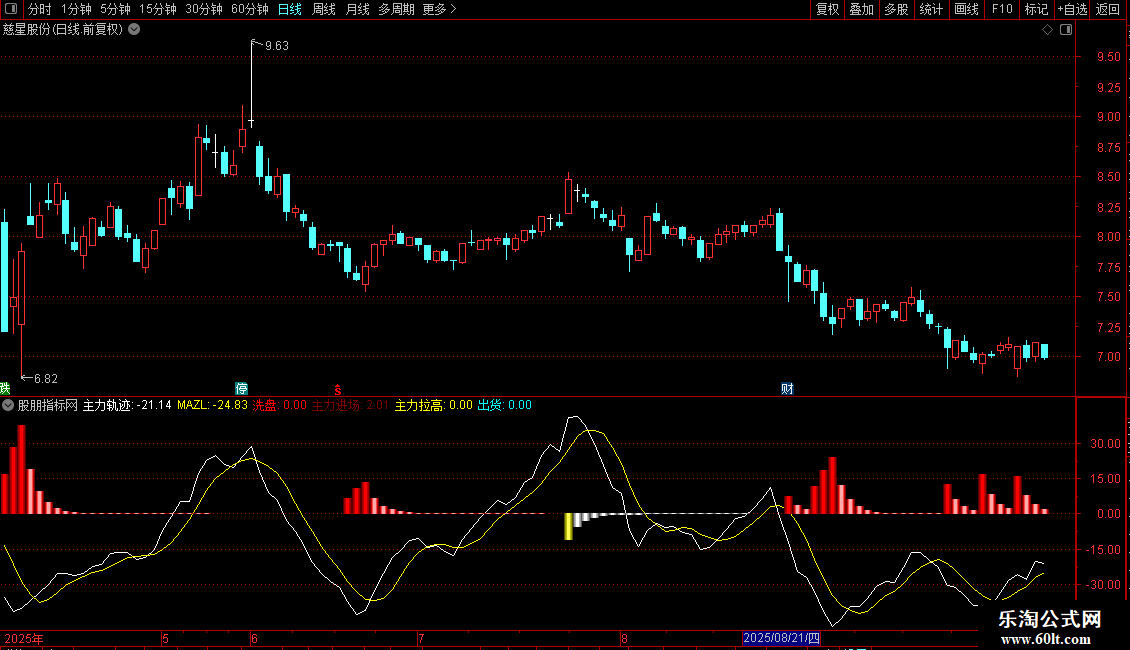Image resolution: width=1130 pixels, height=650 pixels.
Task: Toggle the right side panel icon
Action: point(1066,30)
